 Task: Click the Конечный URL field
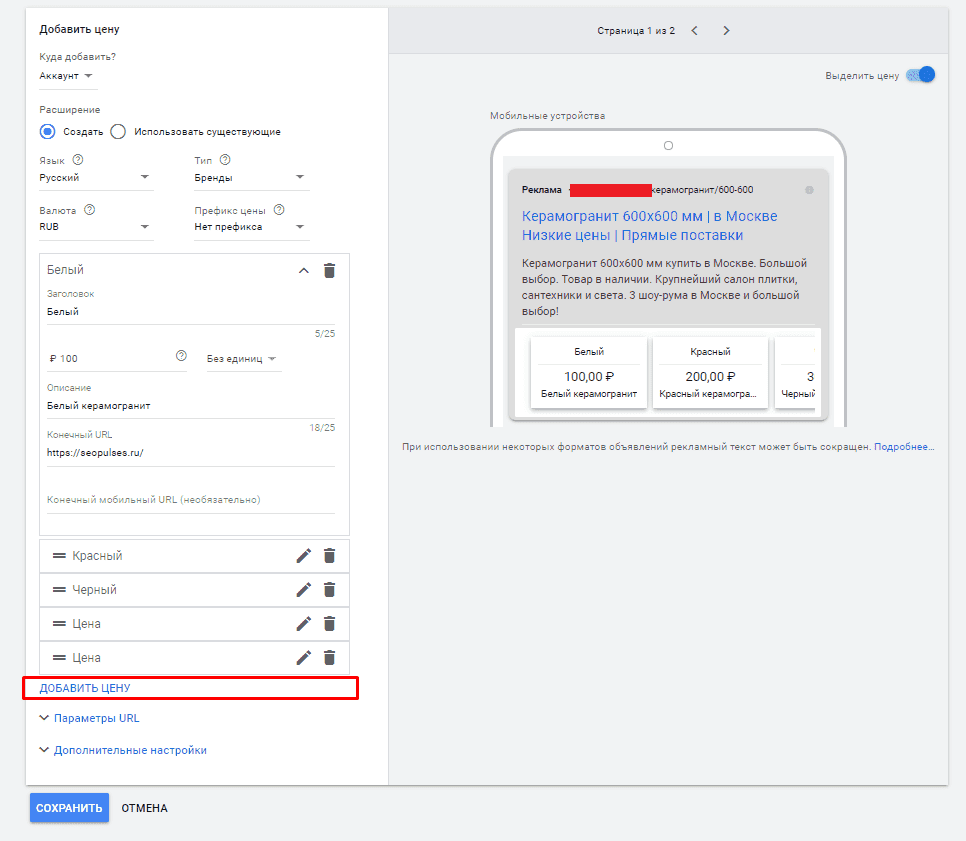tap(191, 453)
